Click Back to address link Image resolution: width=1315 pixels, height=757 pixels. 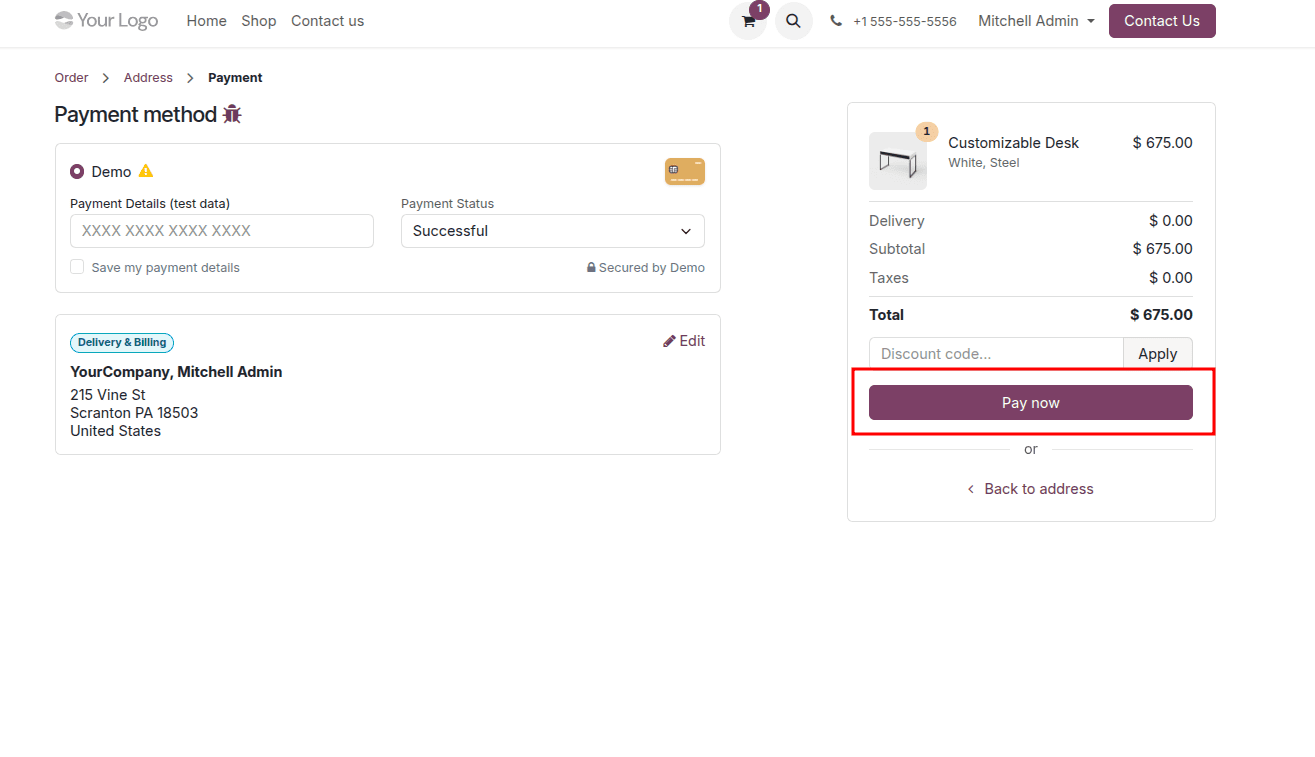pyautogui.click(x=1031, y=489)
